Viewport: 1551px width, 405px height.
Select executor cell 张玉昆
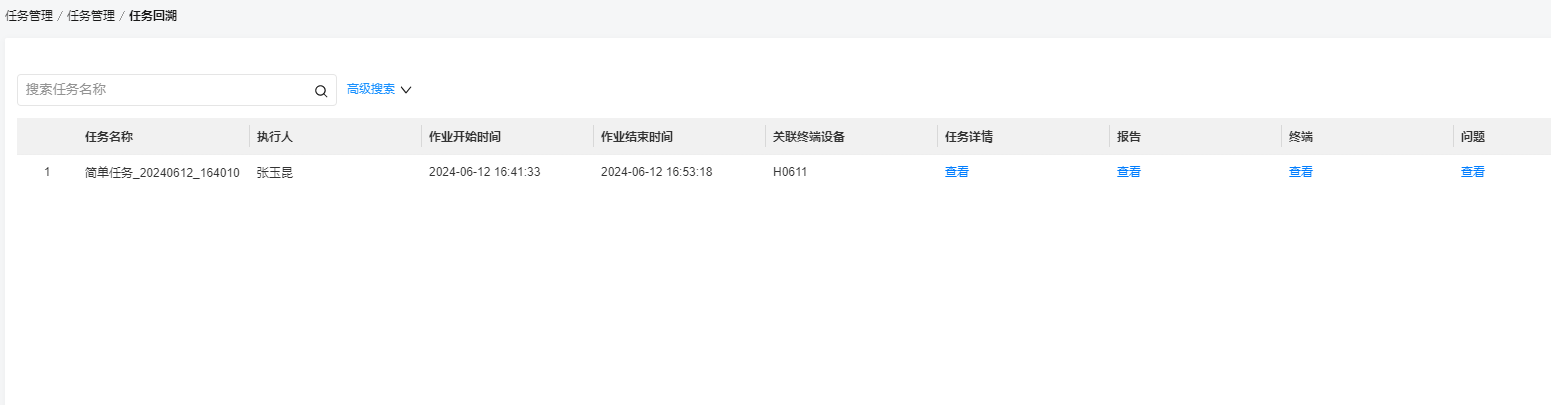point(275,172)
